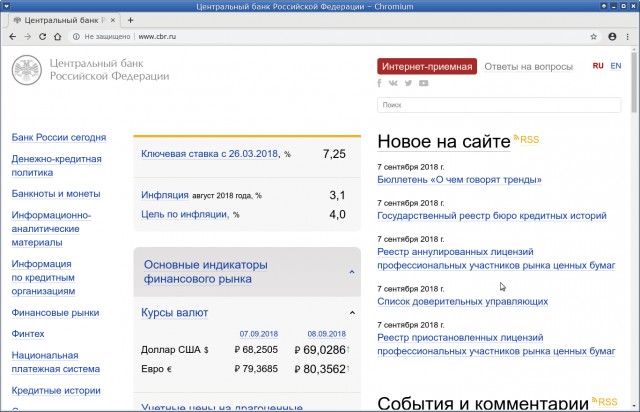
Task: Select the inflation value 3,1
Action: click(338, 195)
